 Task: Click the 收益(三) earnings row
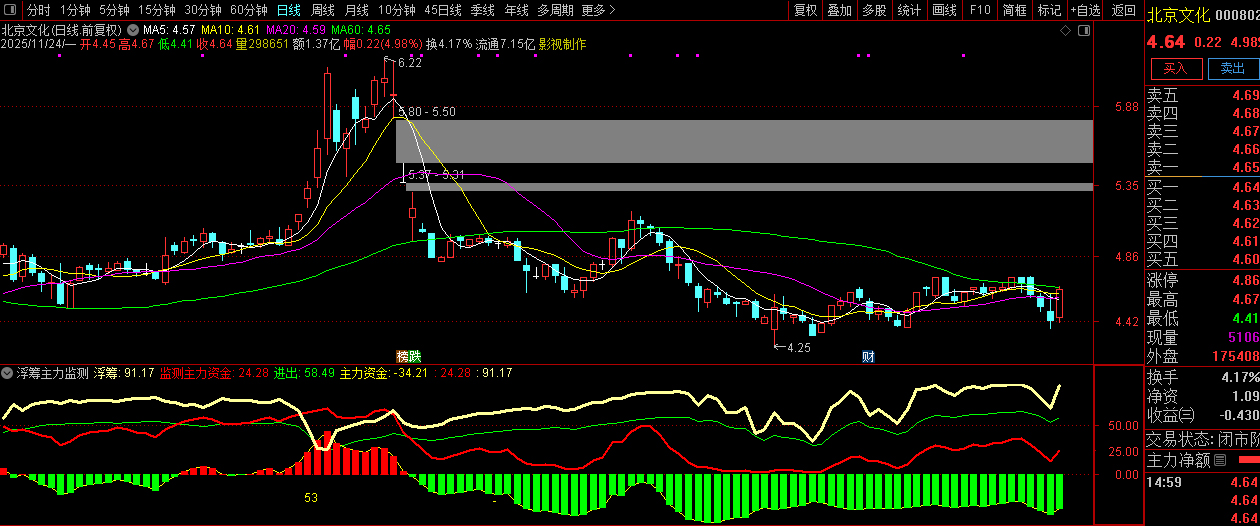(x=1202, y=415)
